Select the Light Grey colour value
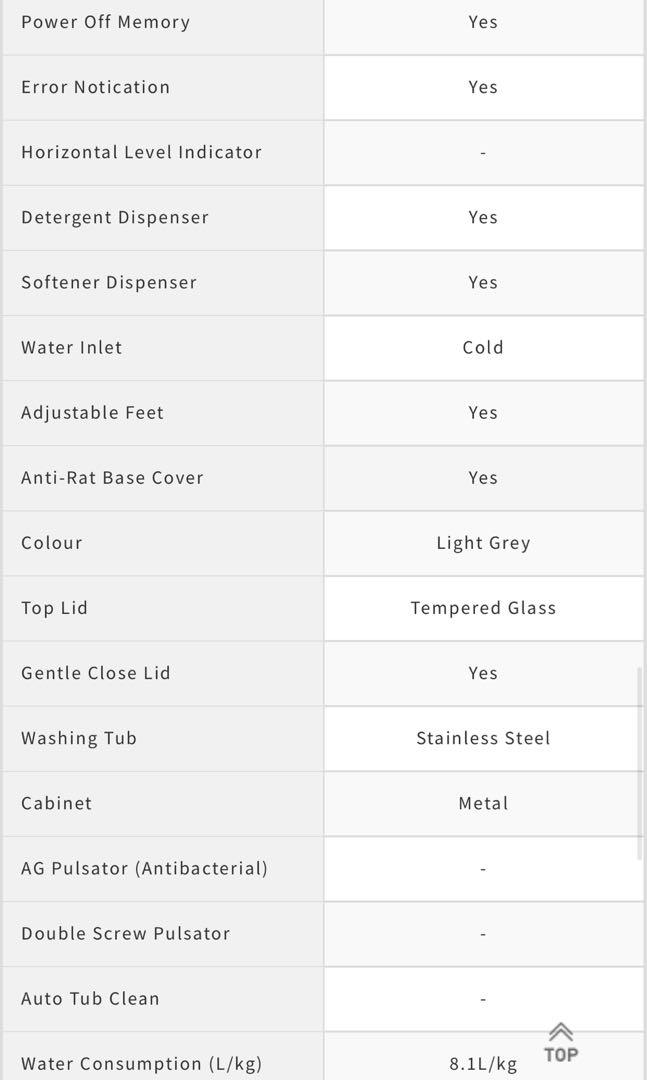The height and width of the screenshot is (1080, 647). (483, 543)
